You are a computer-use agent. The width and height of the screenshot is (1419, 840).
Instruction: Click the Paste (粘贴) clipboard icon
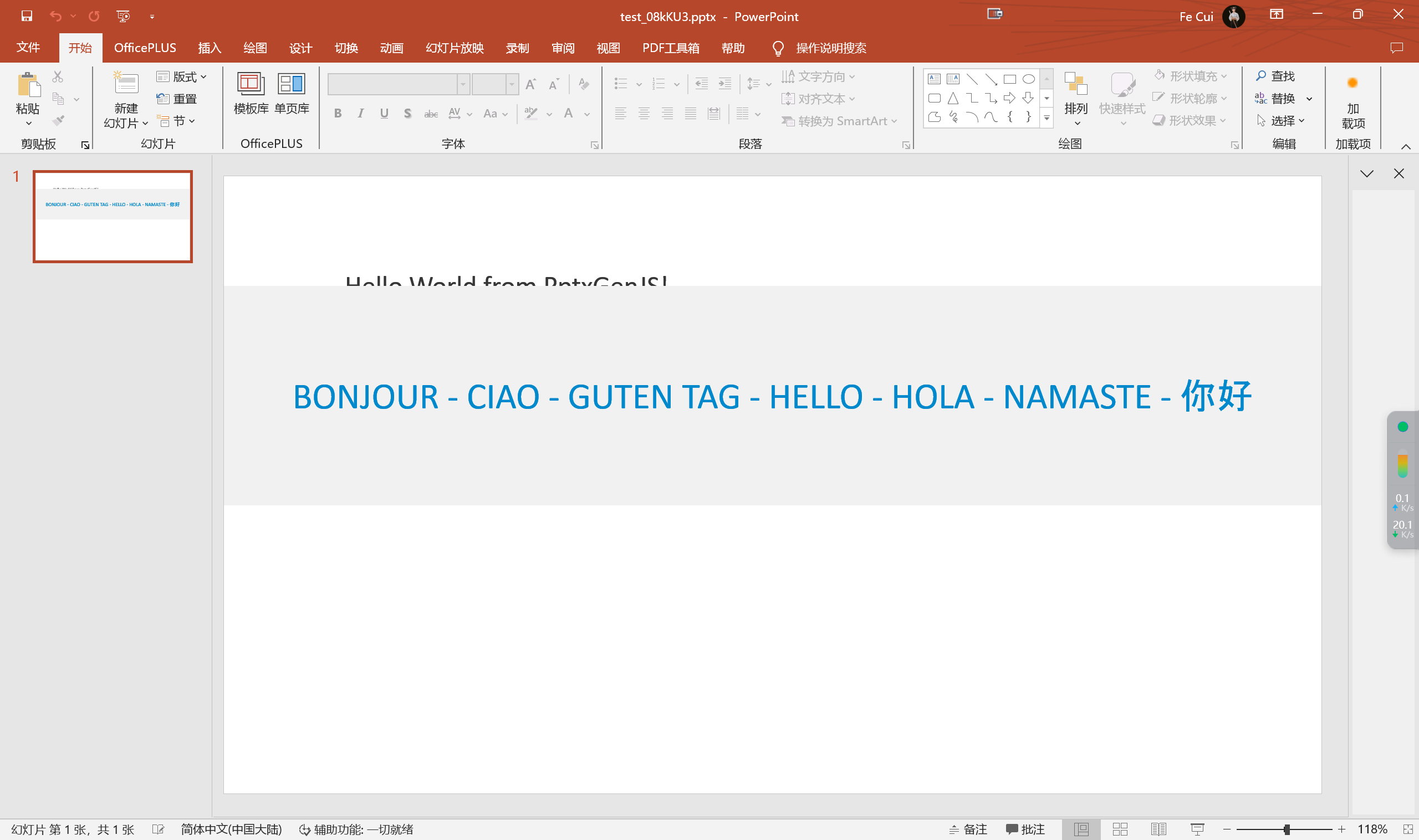pos(28,85)
